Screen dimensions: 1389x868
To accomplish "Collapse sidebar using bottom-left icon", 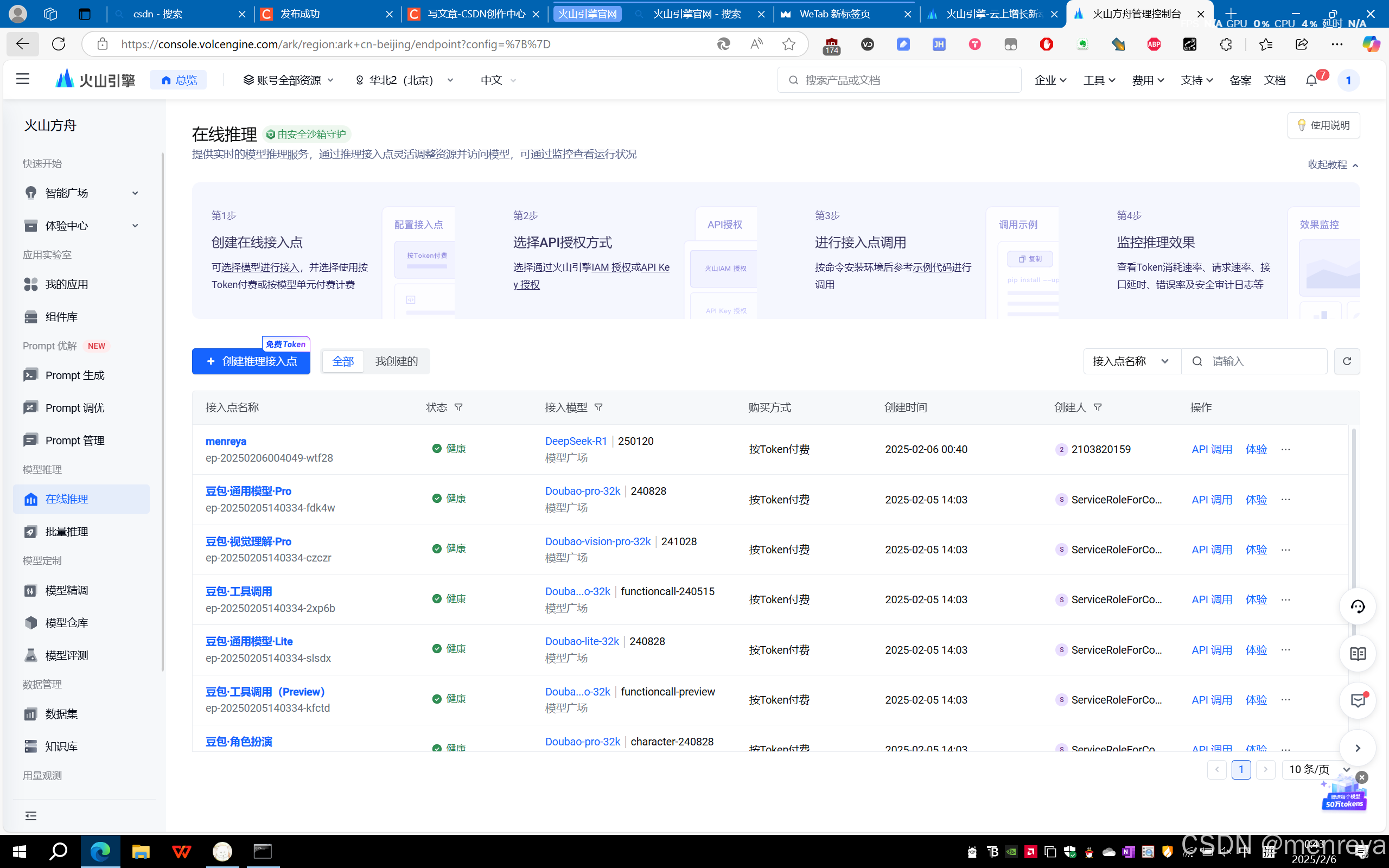I will click(31, 816).
